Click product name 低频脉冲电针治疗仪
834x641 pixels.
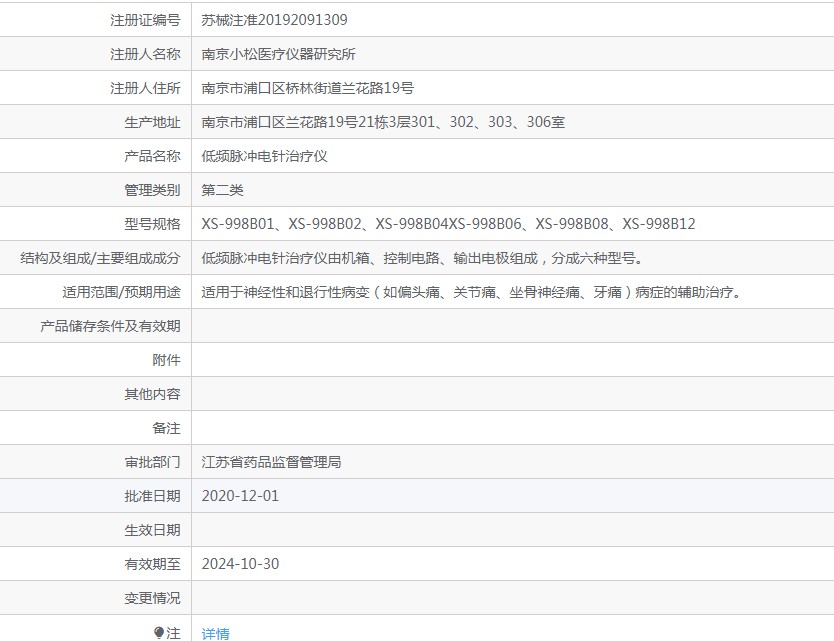pos(264,156)
